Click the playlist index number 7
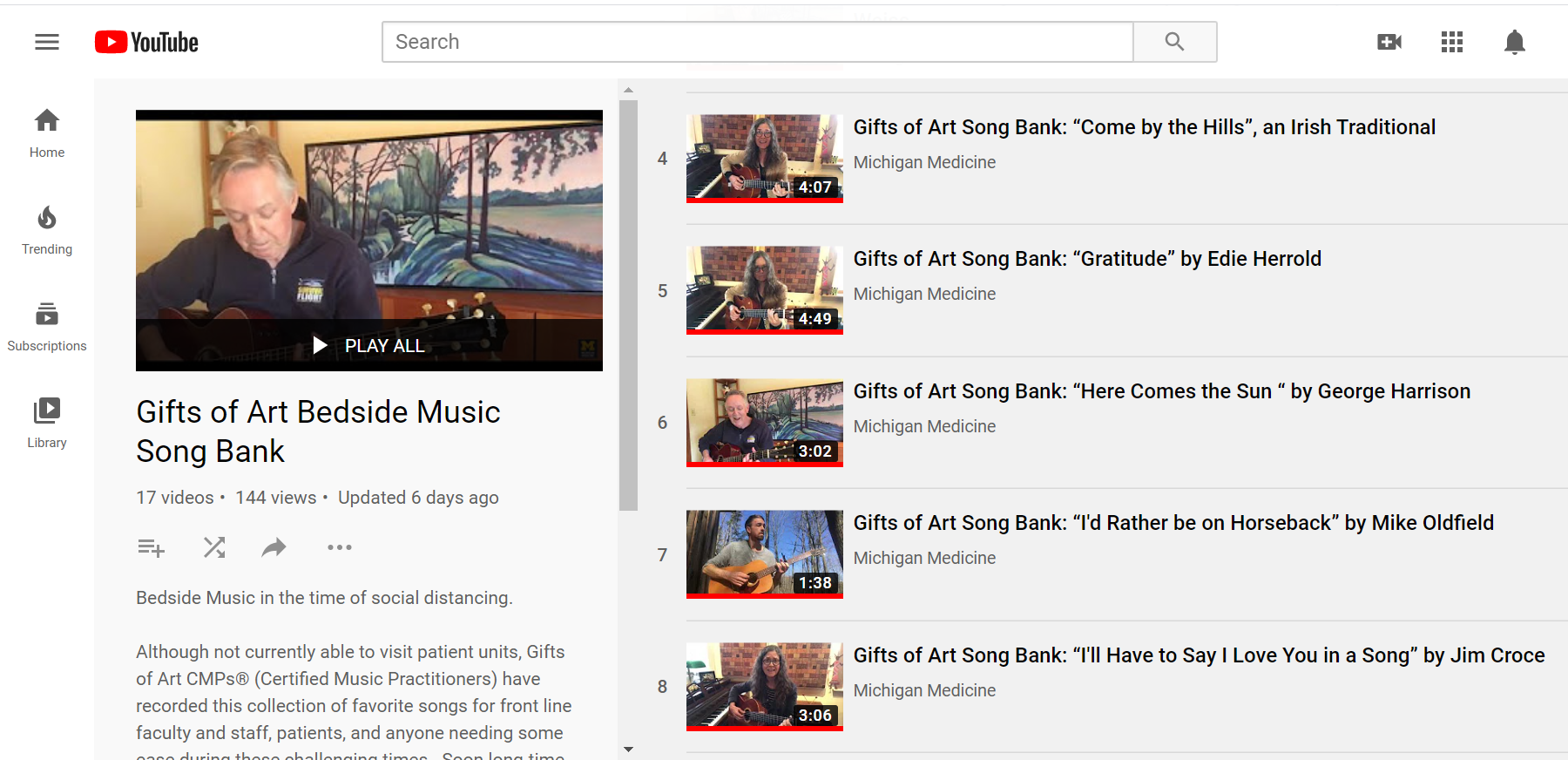The image size is (1568, 760). pyautogui.click(x=662, y=555)
